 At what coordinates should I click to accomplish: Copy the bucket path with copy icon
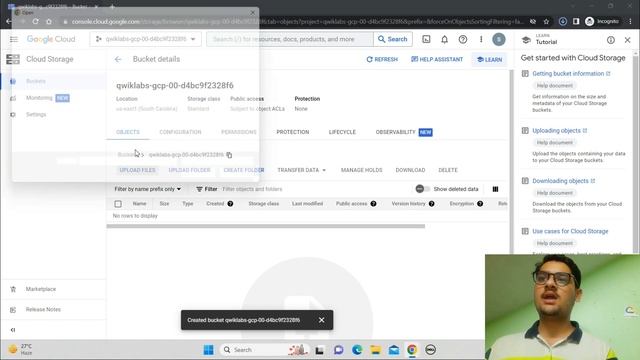click(229, 155)
